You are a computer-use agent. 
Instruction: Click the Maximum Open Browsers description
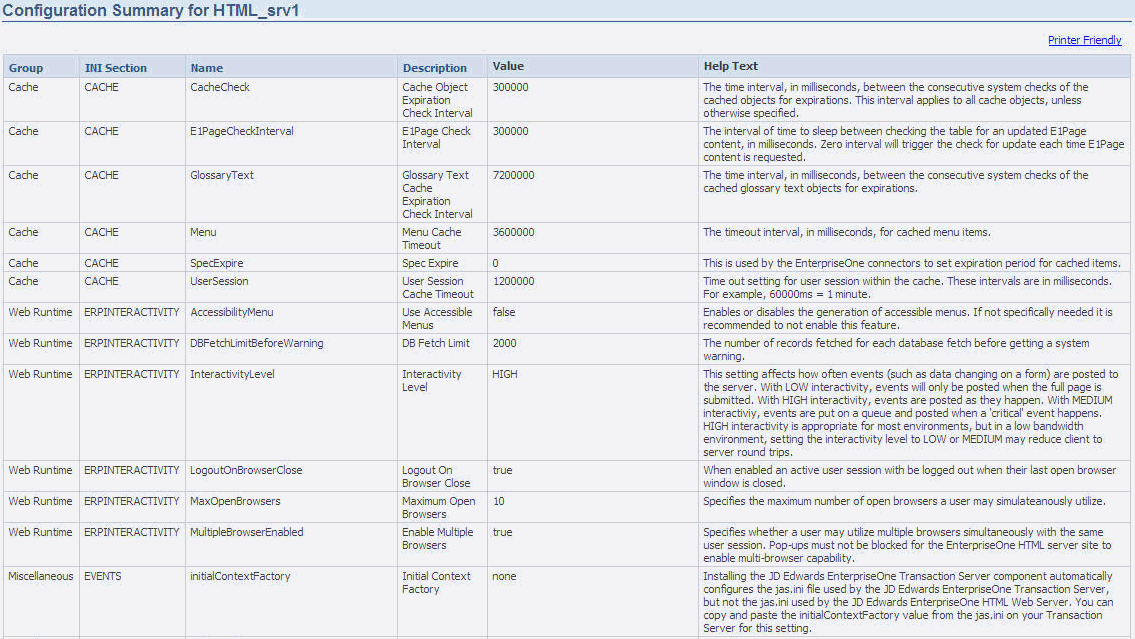pyautogui.click(x=439, y=507)
